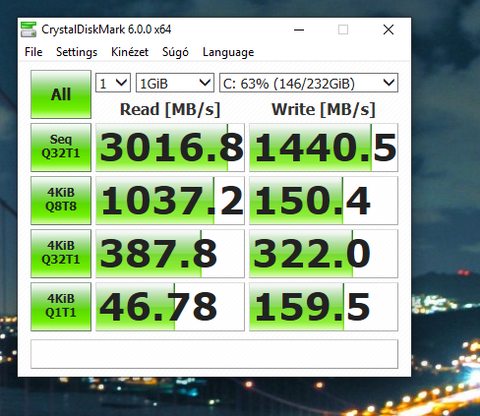Click the 4KiB Q1T1 write result 159.5
This screenshot has height=416, width=480.
pyautogui.click(x=323, y=307)
